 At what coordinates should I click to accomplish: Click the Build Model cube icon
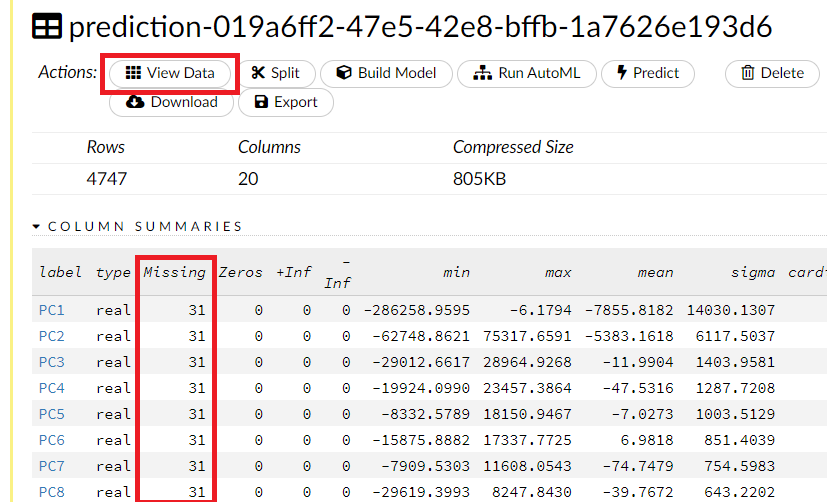(x=344, y=73)
